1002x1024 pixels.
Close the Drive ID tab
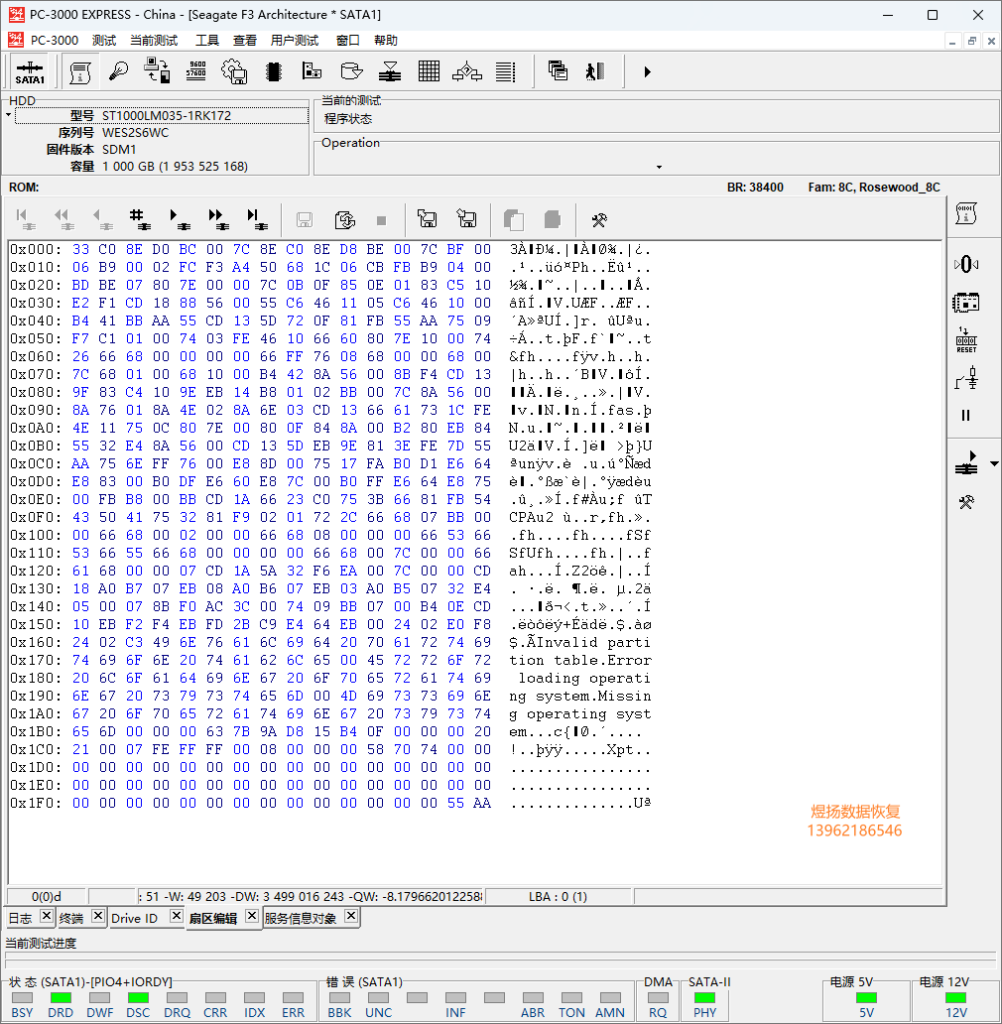coord(176,916)
